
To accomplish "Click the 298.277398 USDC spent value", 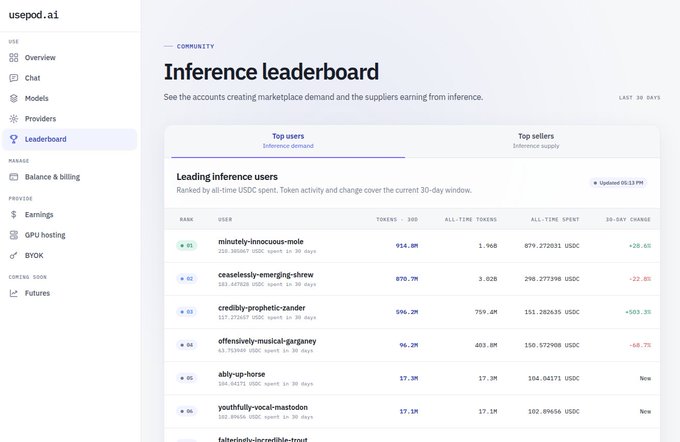I will tap(552, 279).
